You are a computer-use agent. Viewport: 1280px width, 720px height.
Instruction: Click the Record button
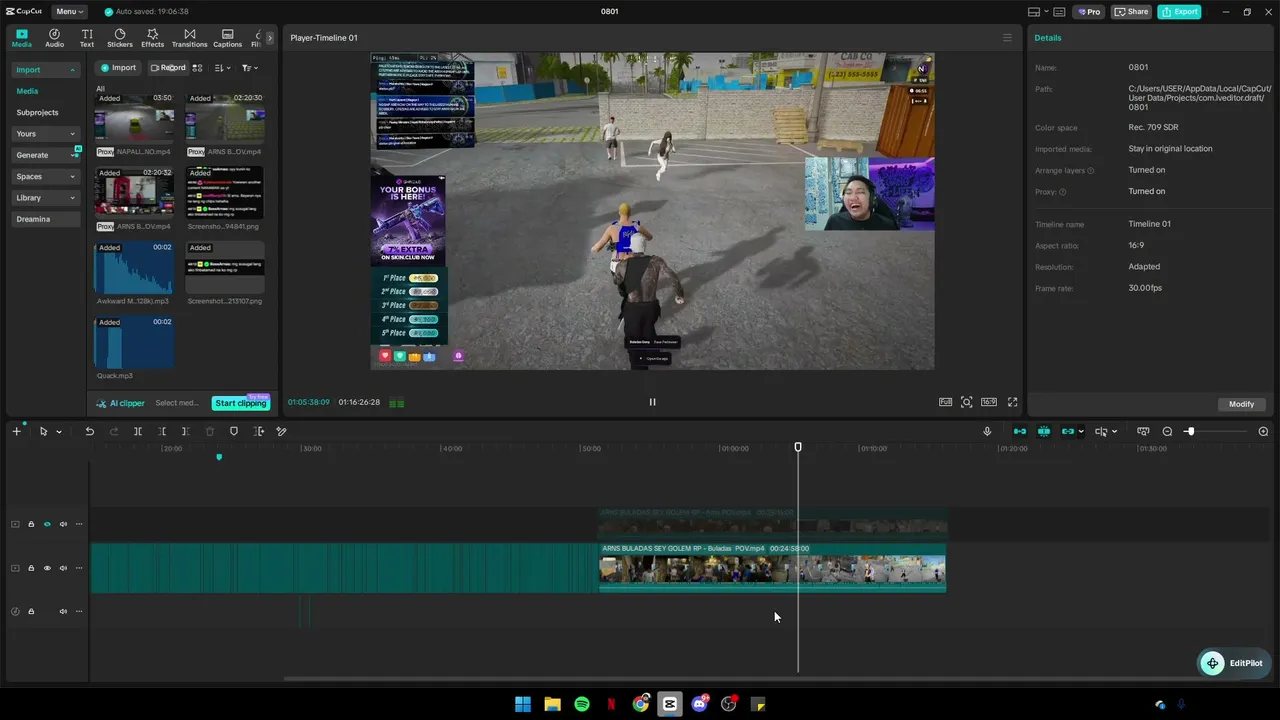pos(168,68)
